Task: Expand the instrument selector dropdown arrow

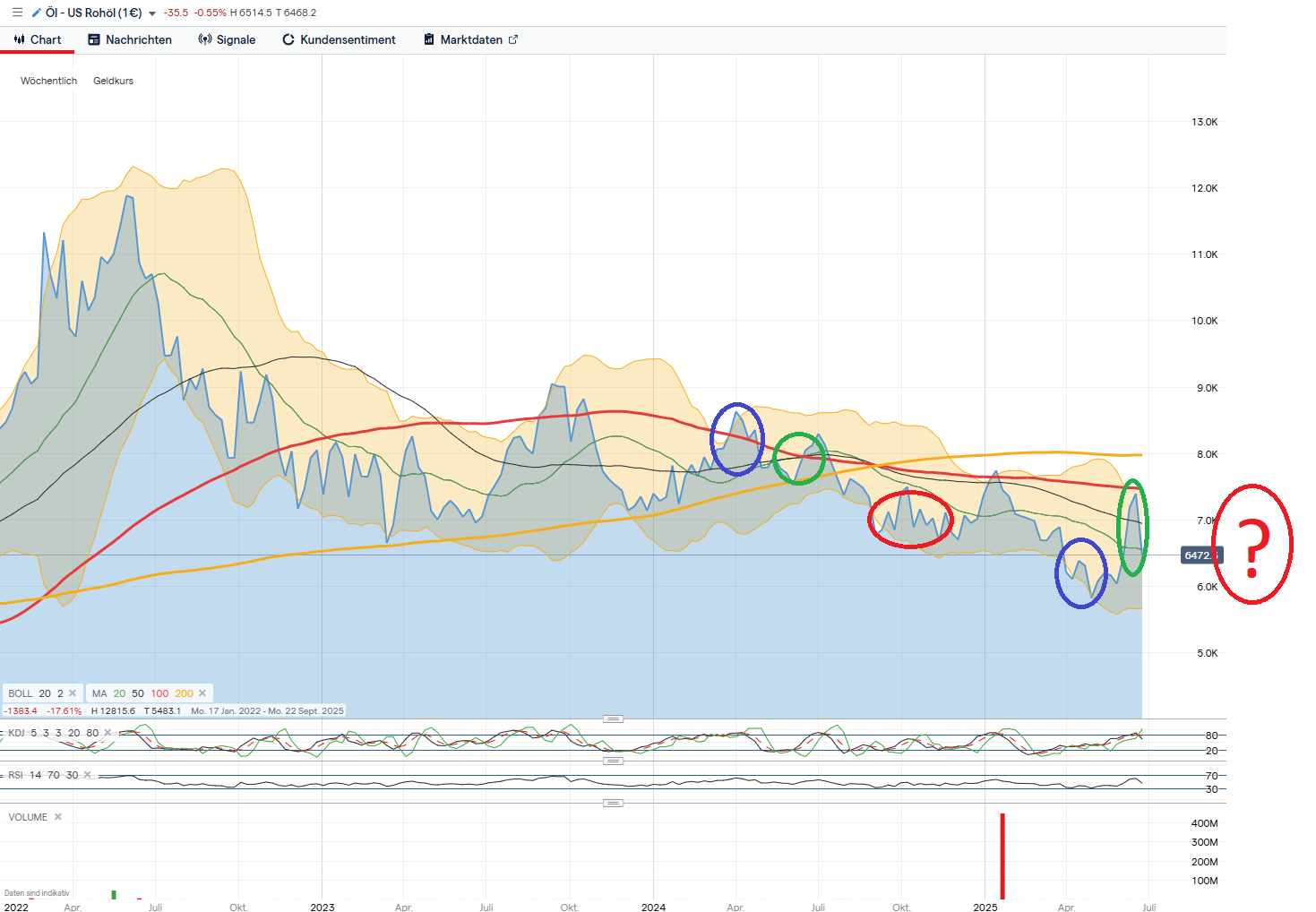Action: 152,13
